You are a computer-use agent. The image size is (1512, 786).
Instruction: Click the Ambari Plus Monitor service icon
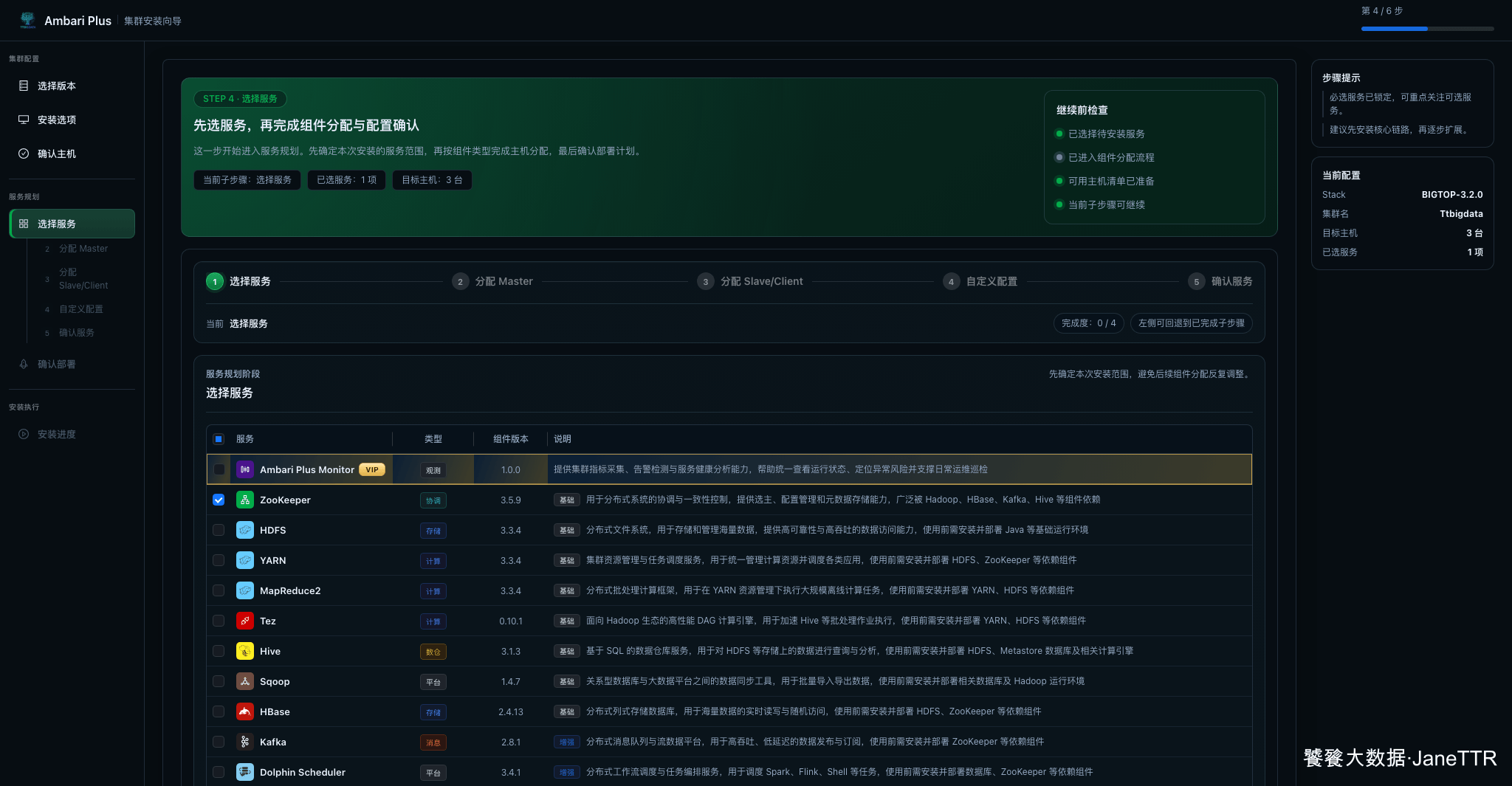click(245, 469)
